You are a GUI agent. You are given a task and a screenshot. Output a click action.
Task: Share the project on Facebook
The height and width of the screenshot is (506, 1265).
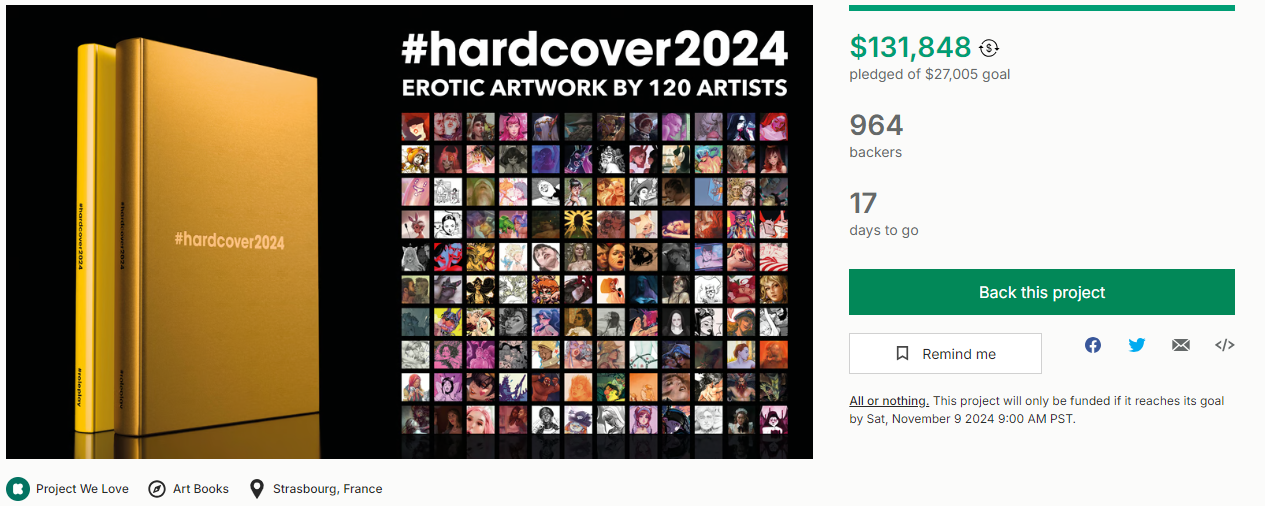click(x=1093, y=345)
